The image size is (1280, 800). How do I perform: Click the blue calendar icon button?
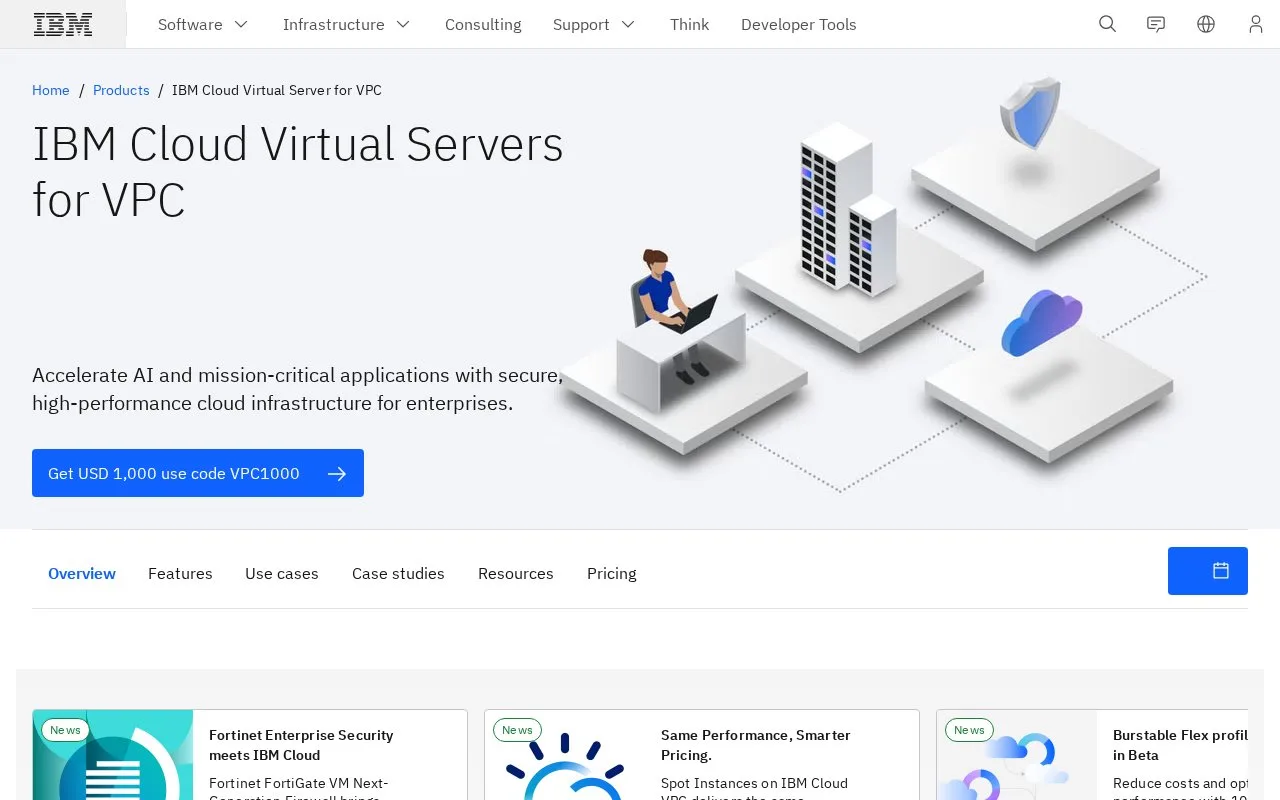coord(1208,571)
